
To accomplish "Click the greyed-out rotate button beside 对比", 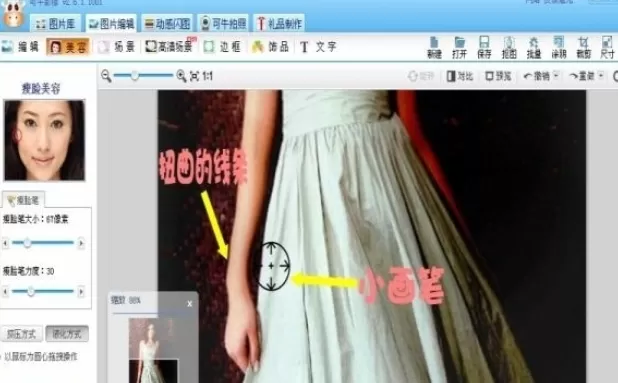I will (x=421, y=76).
